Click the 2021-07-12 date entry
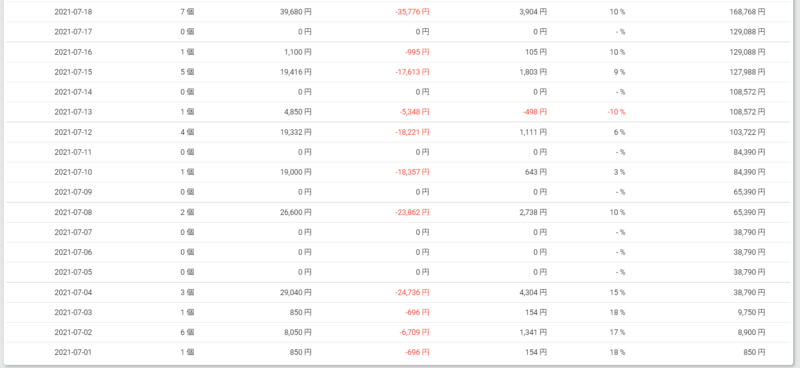The image size is (800, 368). (x=73, y=132)
